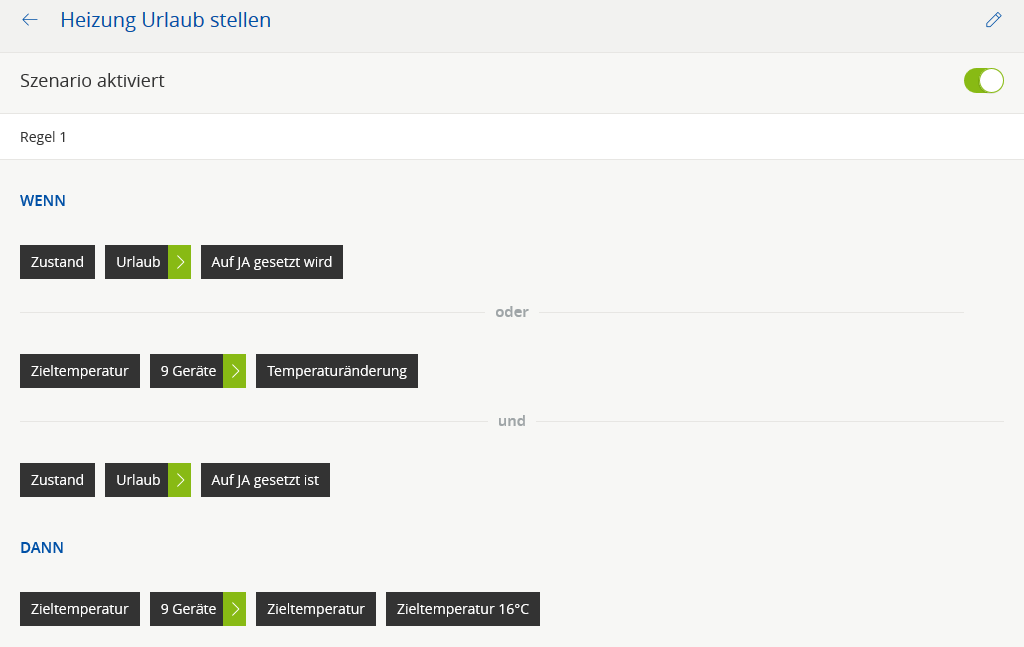
Task: Go back using the arrow icon
Action: pos(30,20)
